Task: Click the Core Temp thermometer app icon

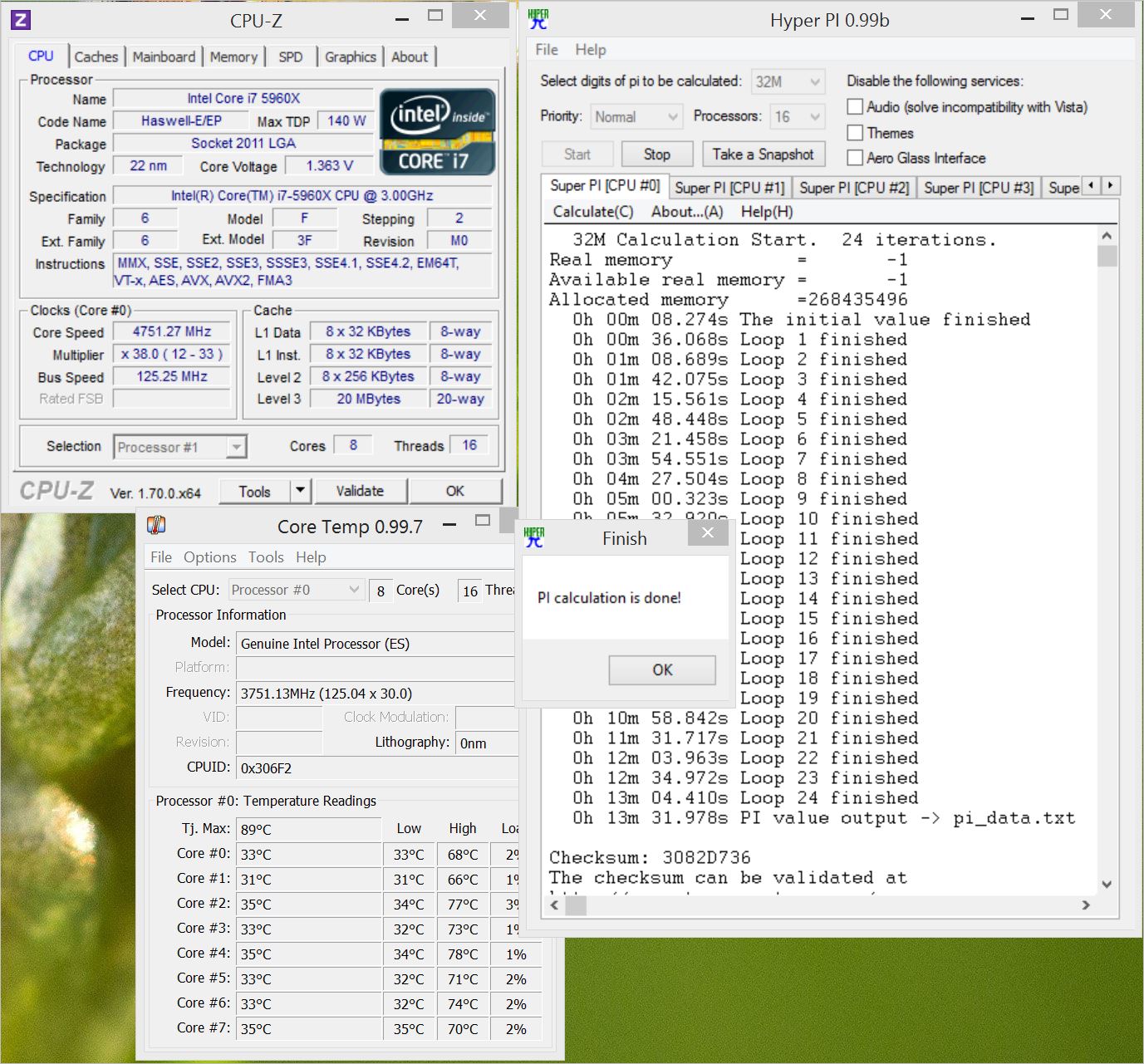Action: (x=156, y=526)
